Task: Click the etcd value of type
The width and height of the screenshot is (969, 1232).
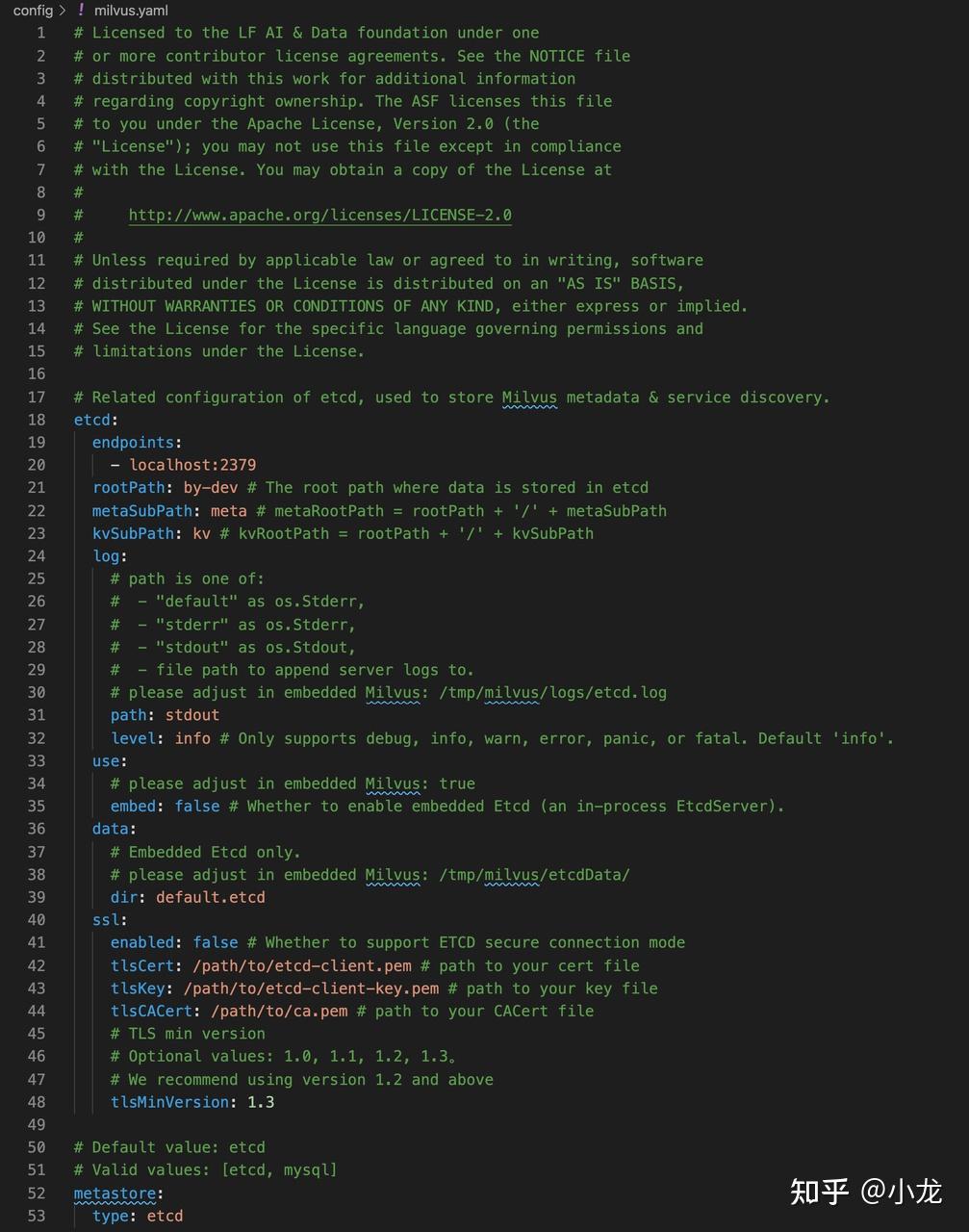Action: (165, 1216)
